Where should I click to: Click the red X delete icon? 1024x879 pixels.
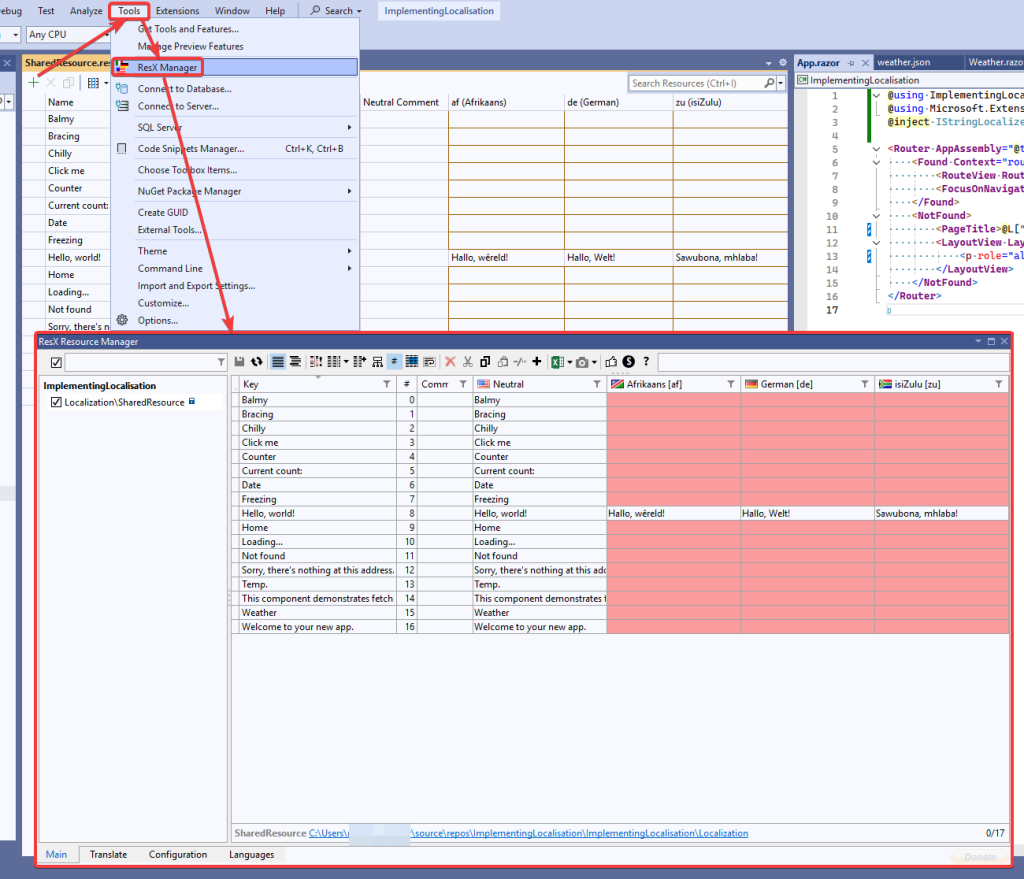pos(450,362)
